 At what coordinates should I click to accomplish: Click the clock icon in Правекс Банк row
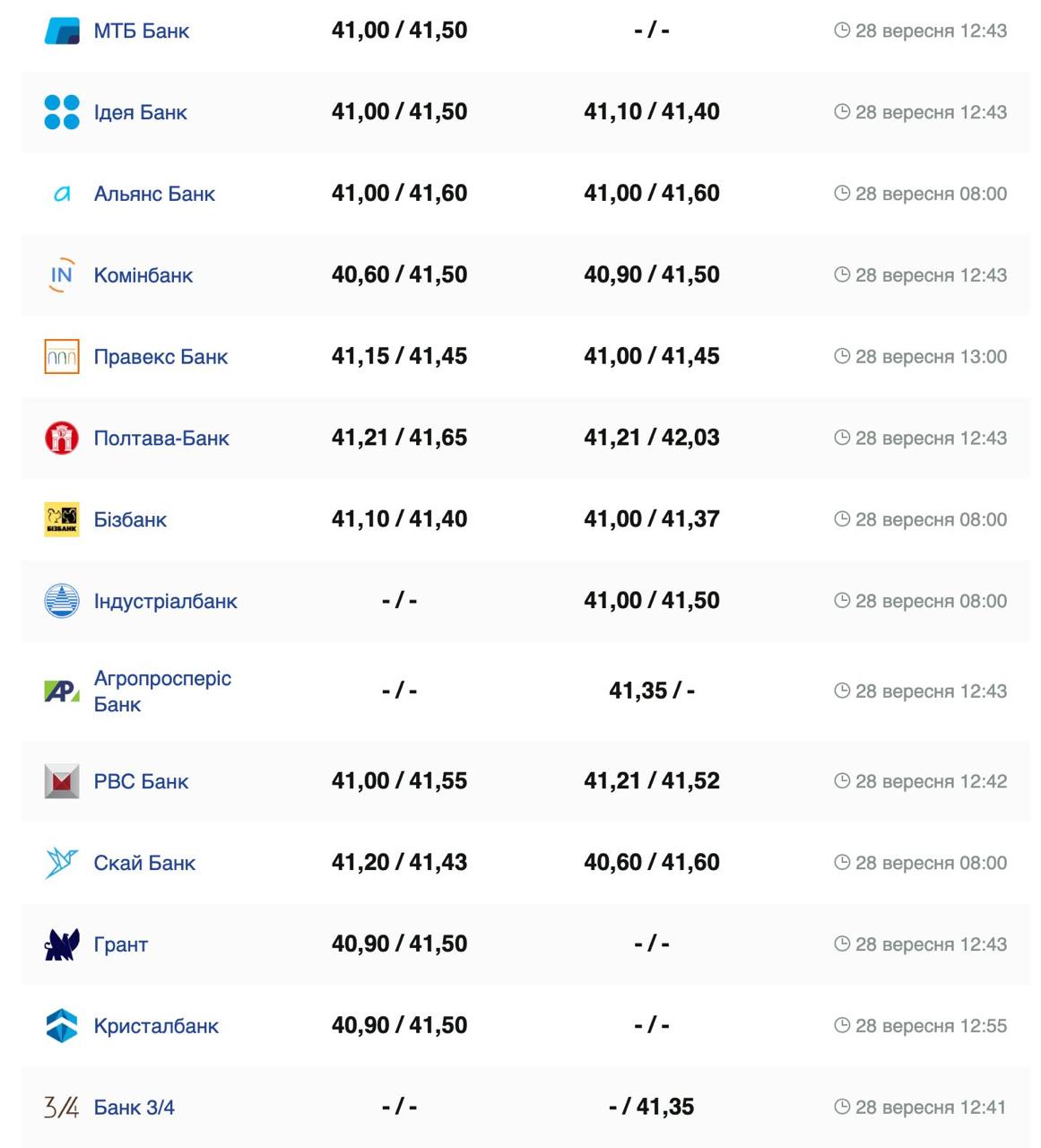tap(842, 356)
